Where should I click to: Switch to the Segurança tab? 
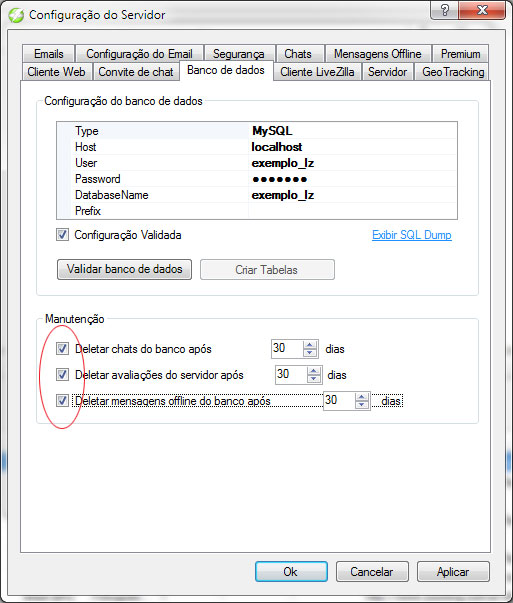pyautogui.click(x=239, y=54)
